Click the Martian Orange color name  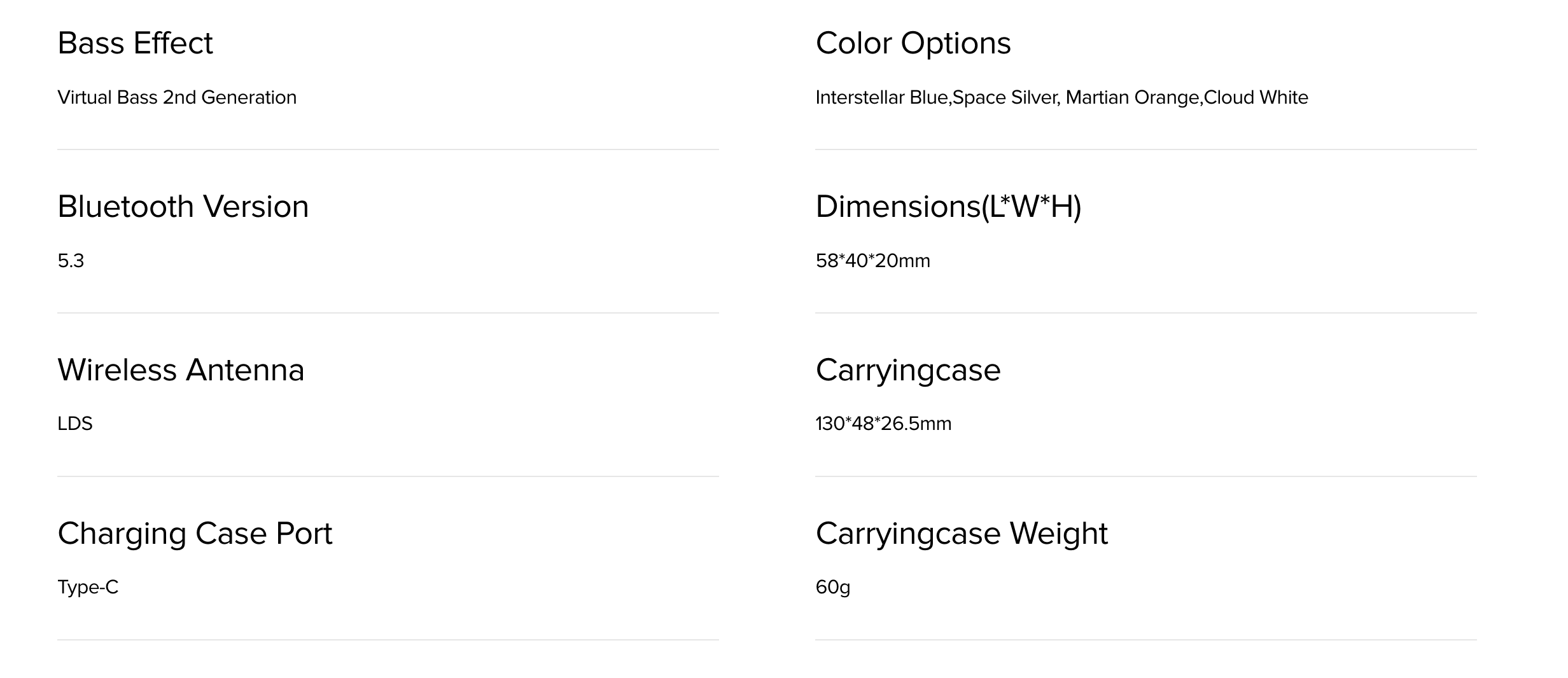point(1132,97)
